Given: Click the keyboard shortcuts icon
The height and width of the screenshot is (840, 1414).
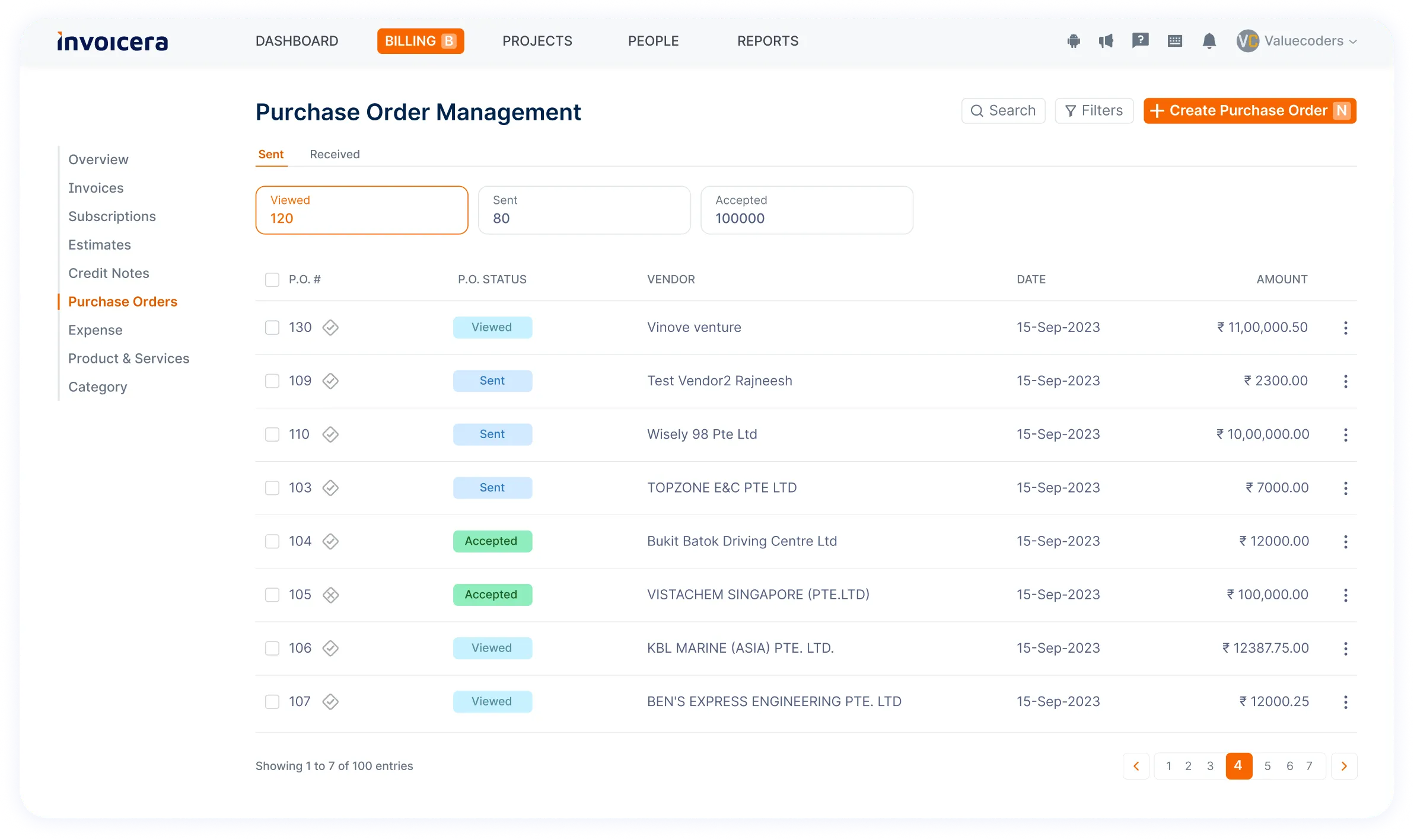Looking at the screenshot, I should pos(1174,41).
